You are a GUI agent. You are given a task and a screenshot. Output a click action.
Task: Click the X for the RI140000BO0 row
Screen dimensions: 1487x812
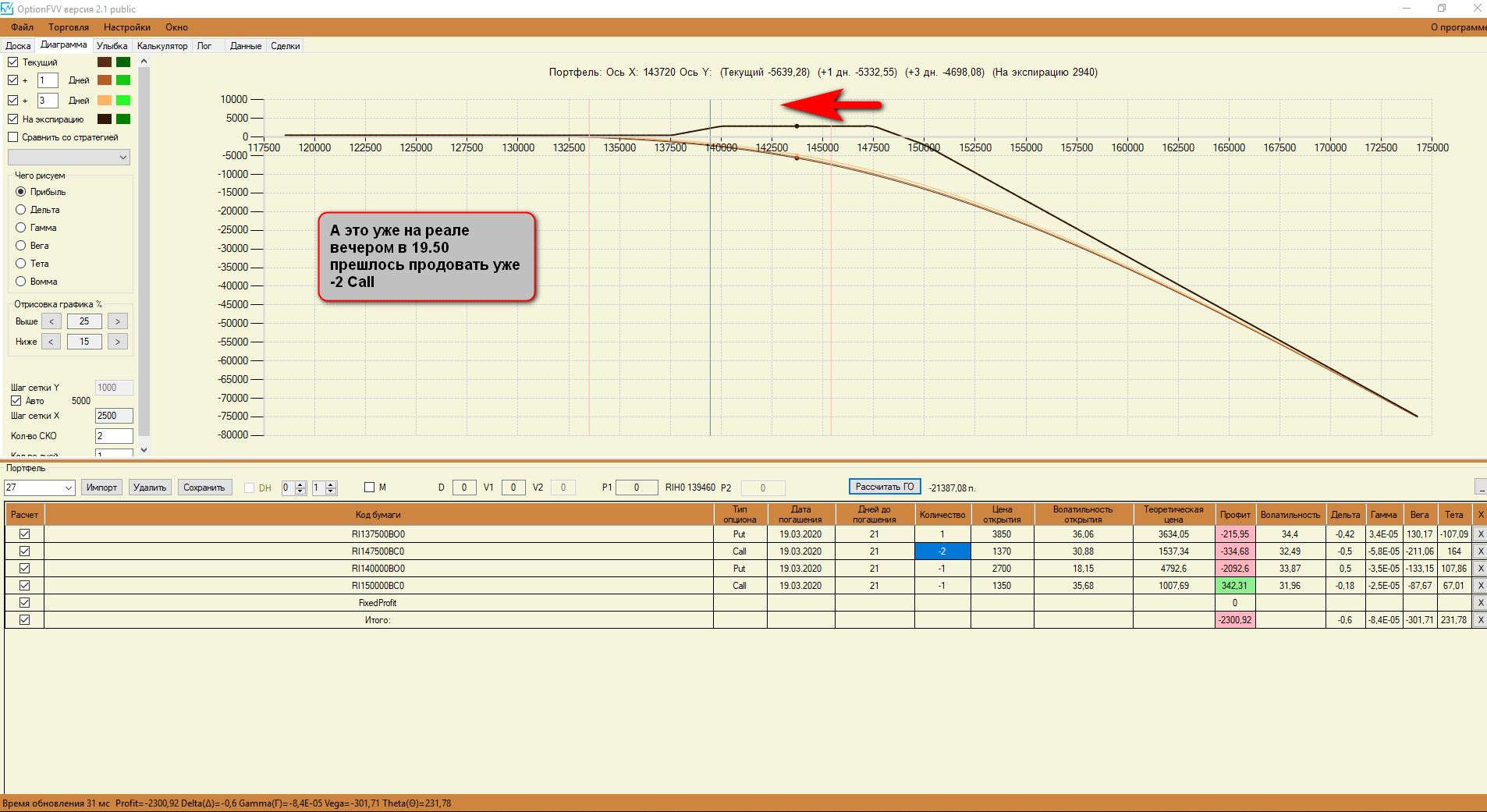tap(1480, 569)
